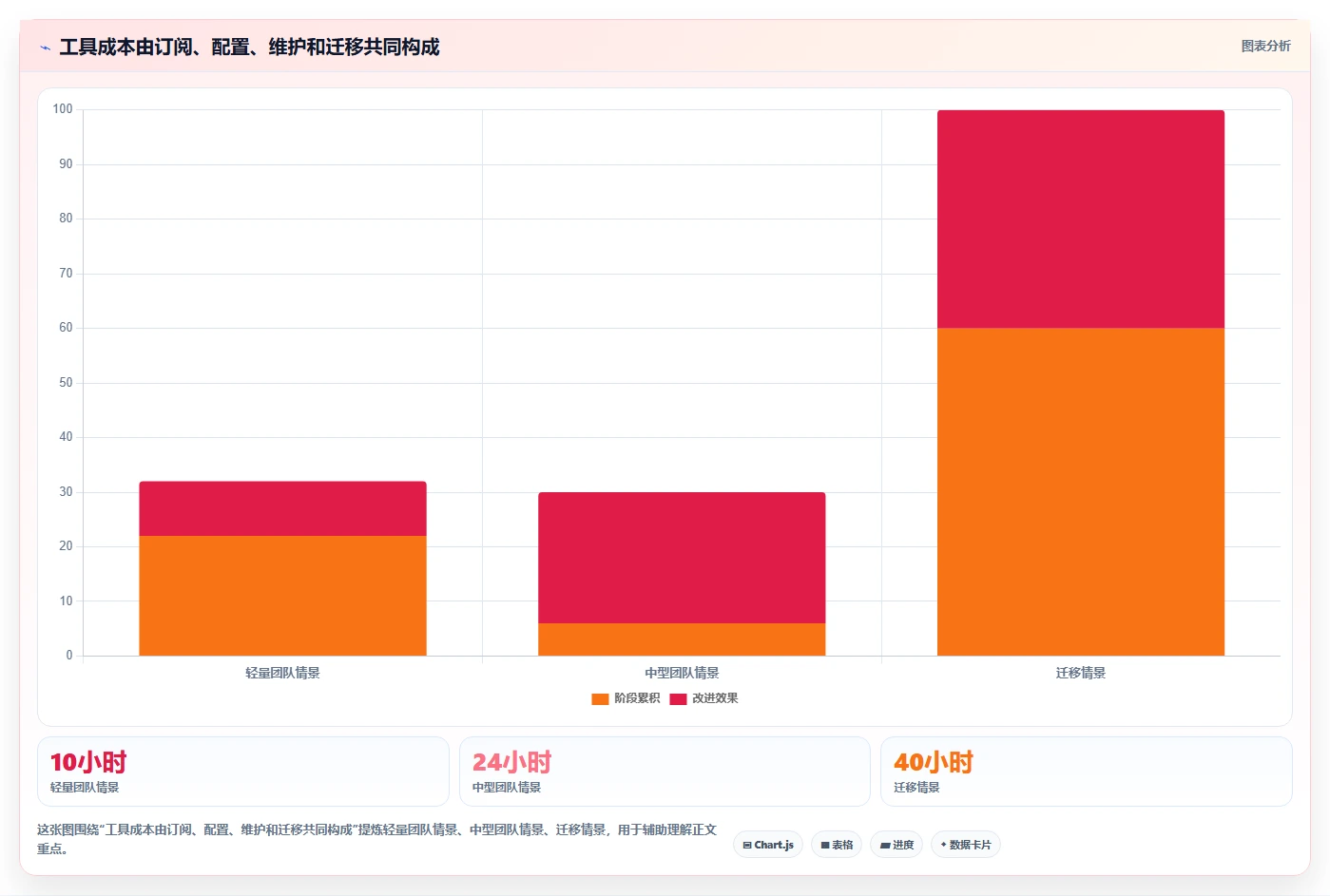Select the 进度 tag pill

(896, 845)
